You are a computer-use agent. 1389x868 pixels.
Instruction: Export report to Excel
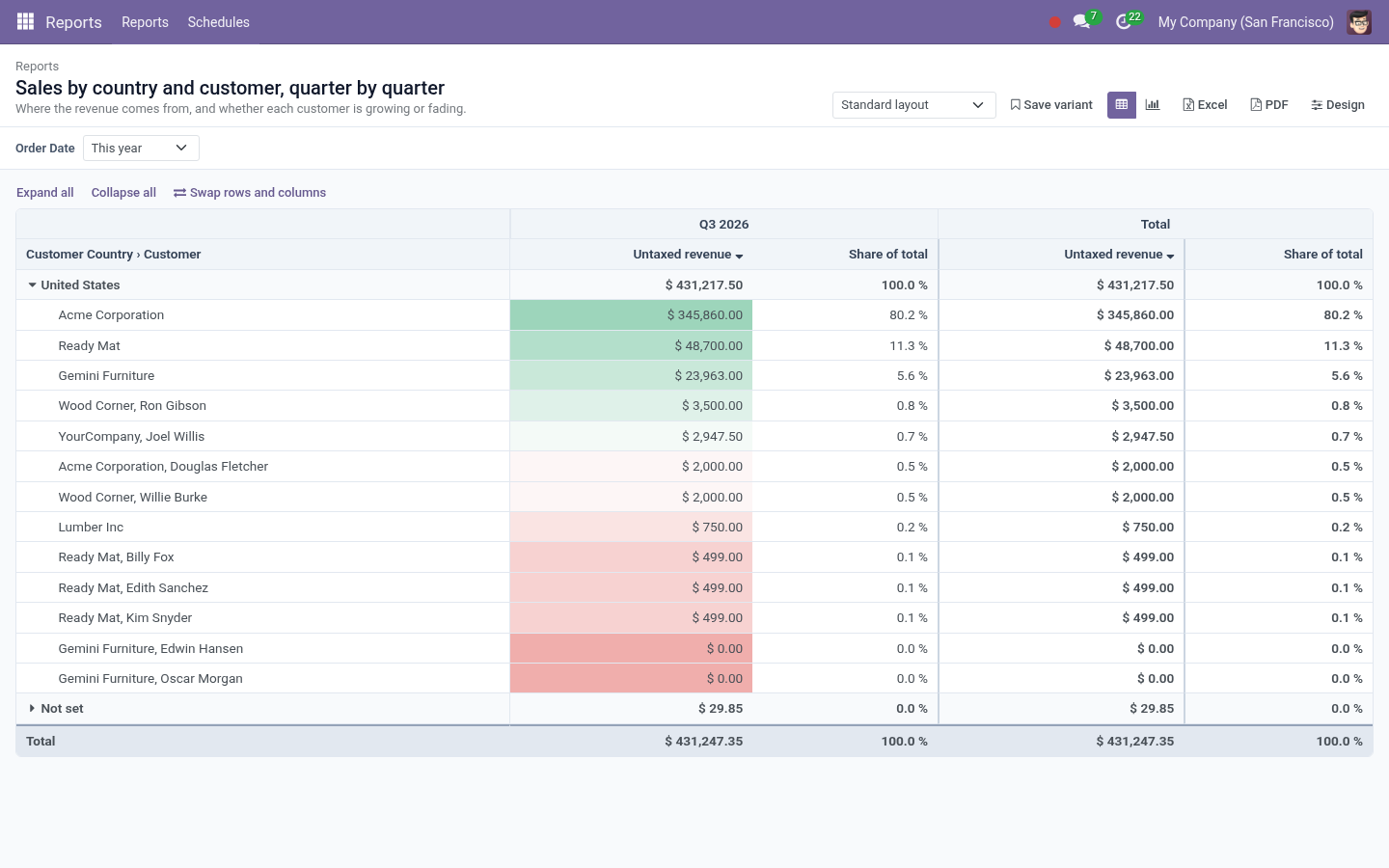pyautogui.click(x=1205, y=105)
